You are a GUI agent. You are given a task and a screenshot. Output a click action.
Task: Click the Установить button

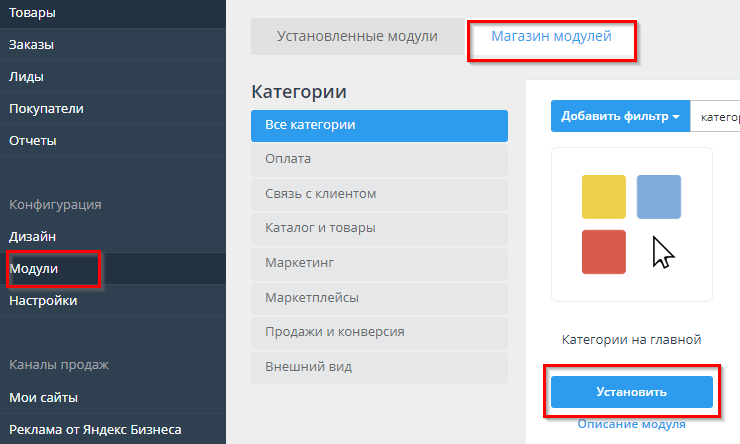click(x=631, y=391)
